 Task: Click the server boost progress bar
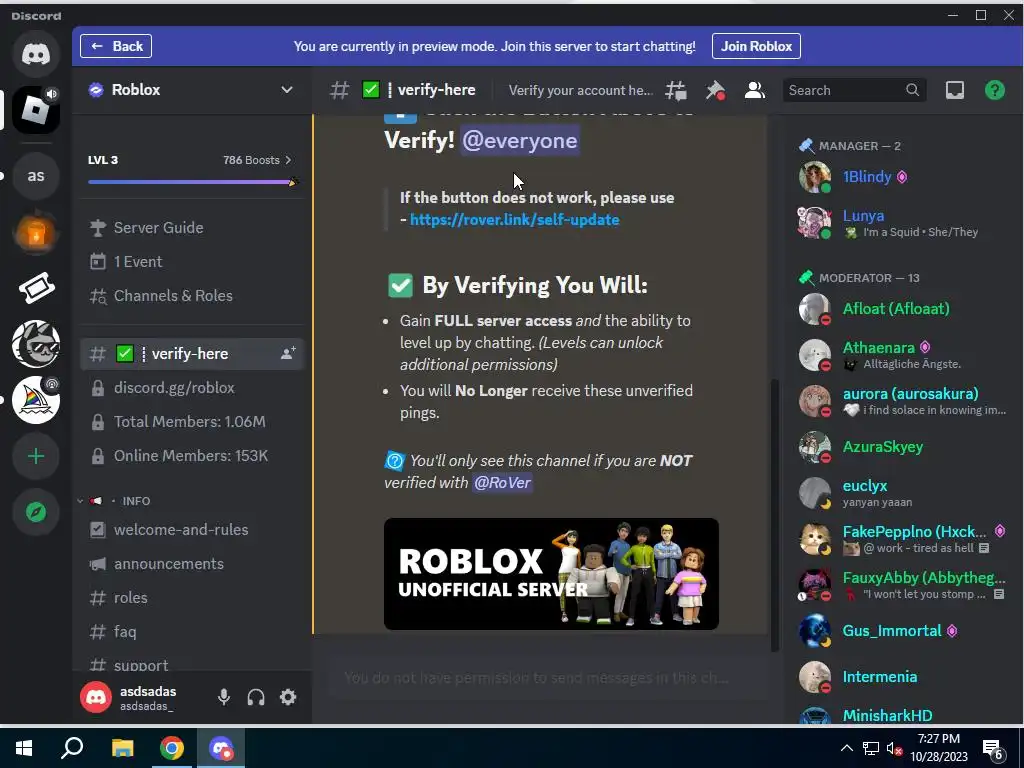[192, 182]
